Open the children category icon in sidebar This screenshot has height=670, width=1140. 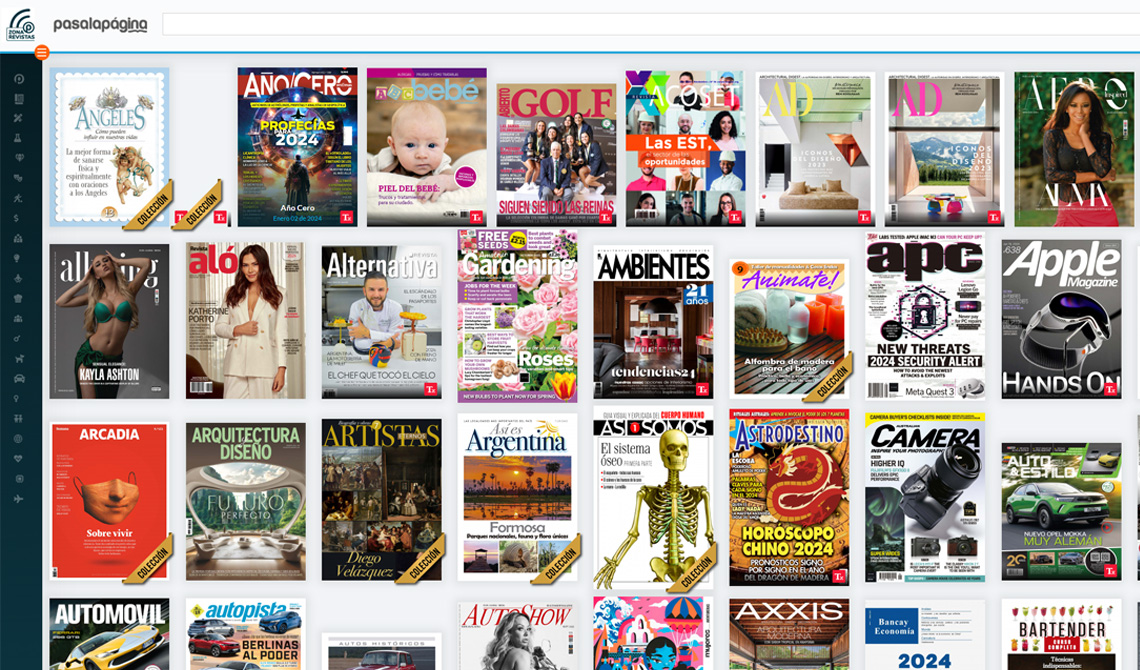(x=19, y=419)
